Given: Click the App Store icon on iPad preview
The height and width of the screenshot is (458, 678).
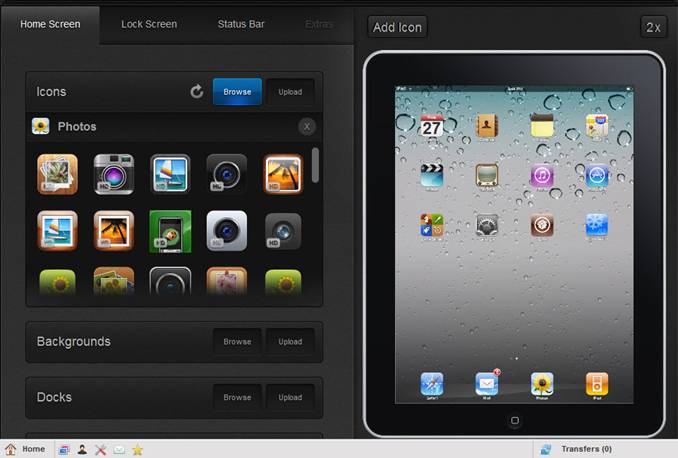Looking at the screenshot, I should pyautogui.click(x=597, y=175).
